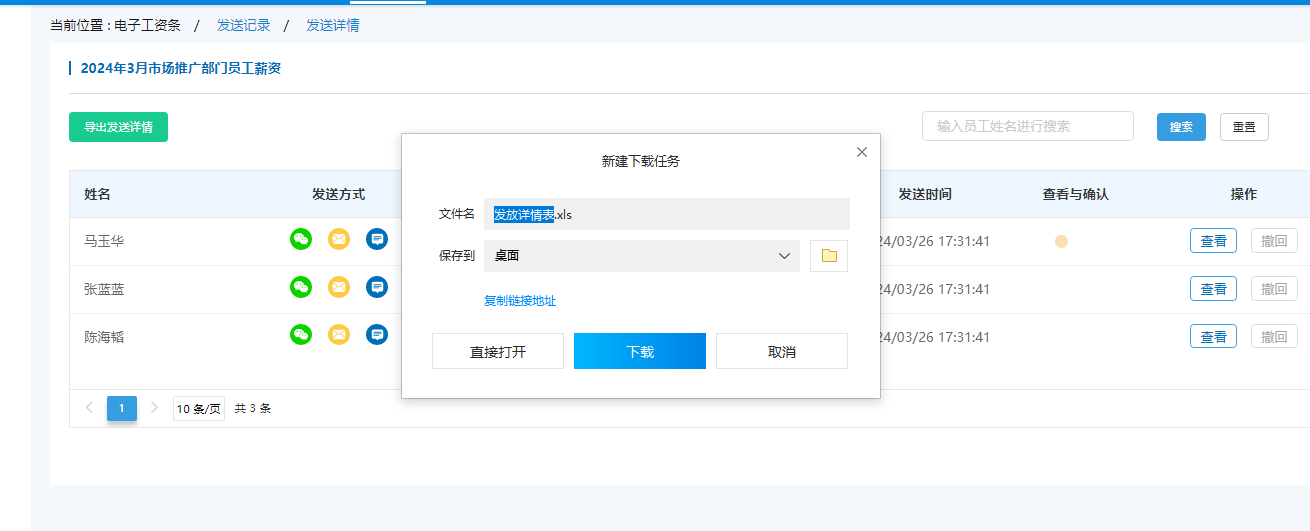Open folder browse icon beside 保存到
This screenshot has height=531, width=1310.
click(828, 256)
